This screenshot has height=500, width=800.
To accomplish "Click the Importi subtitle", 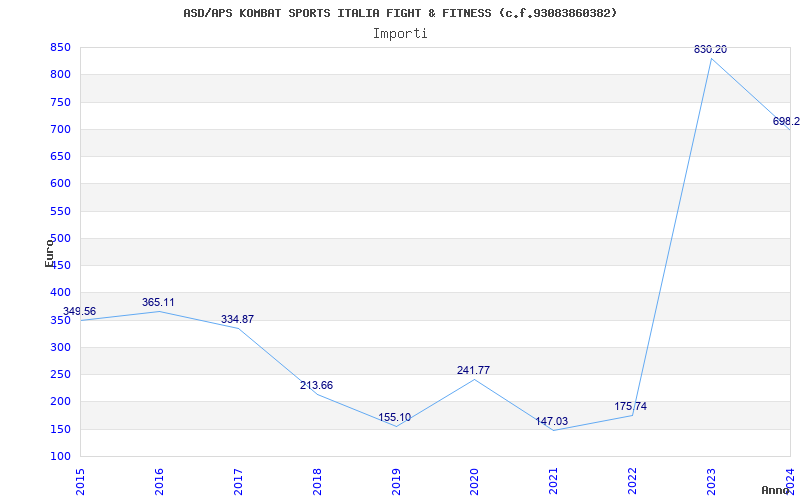I will point(400,34).
